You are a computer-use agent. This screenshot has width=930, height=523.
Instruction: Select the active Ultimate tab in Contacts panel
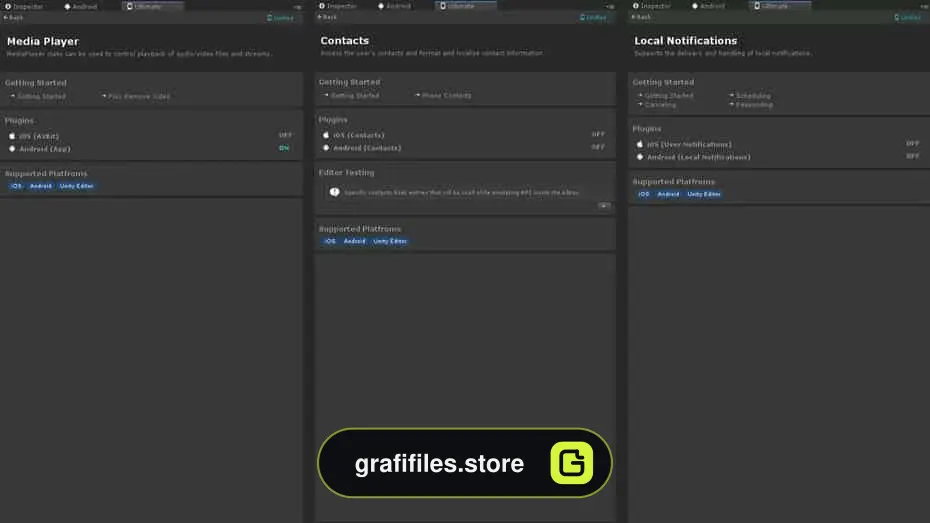point(466,6)
